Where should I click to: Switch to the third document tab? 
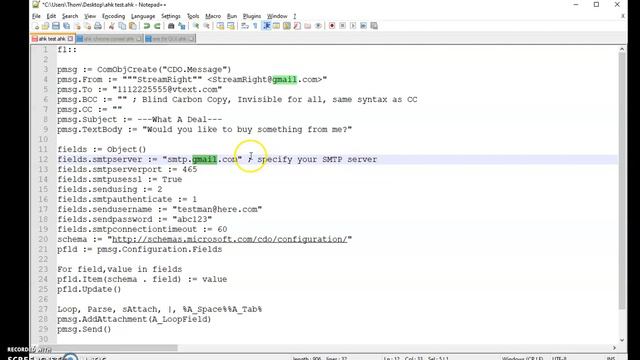point(170,39)
